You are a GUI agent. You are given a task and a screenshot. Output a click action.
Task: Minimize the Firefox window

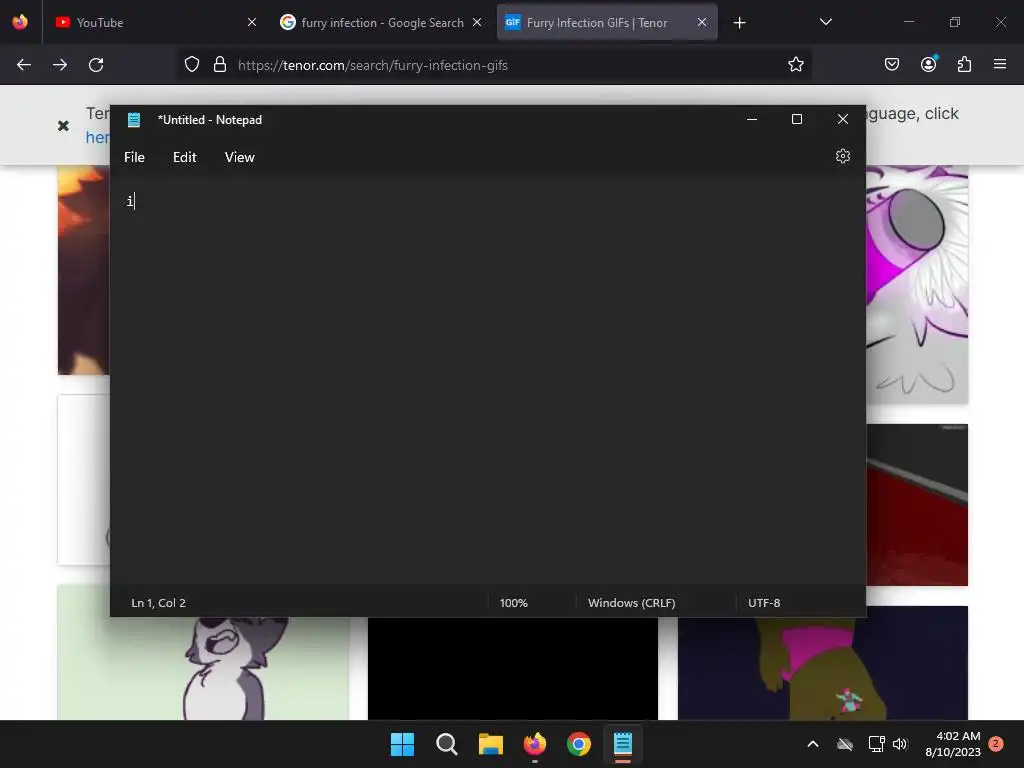pos(908,22)
